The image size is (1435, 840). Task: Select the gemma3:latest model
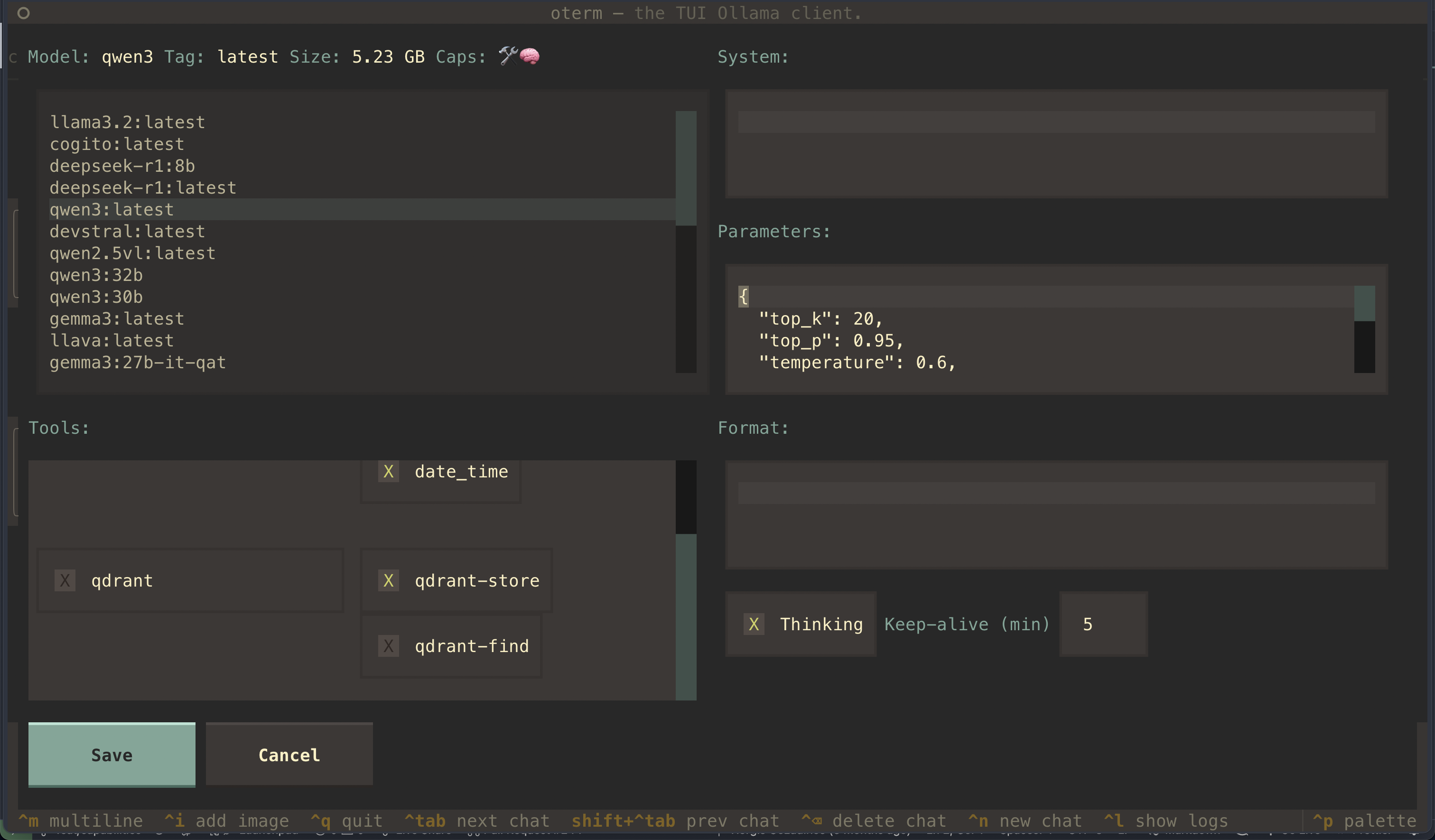point(116,318)
